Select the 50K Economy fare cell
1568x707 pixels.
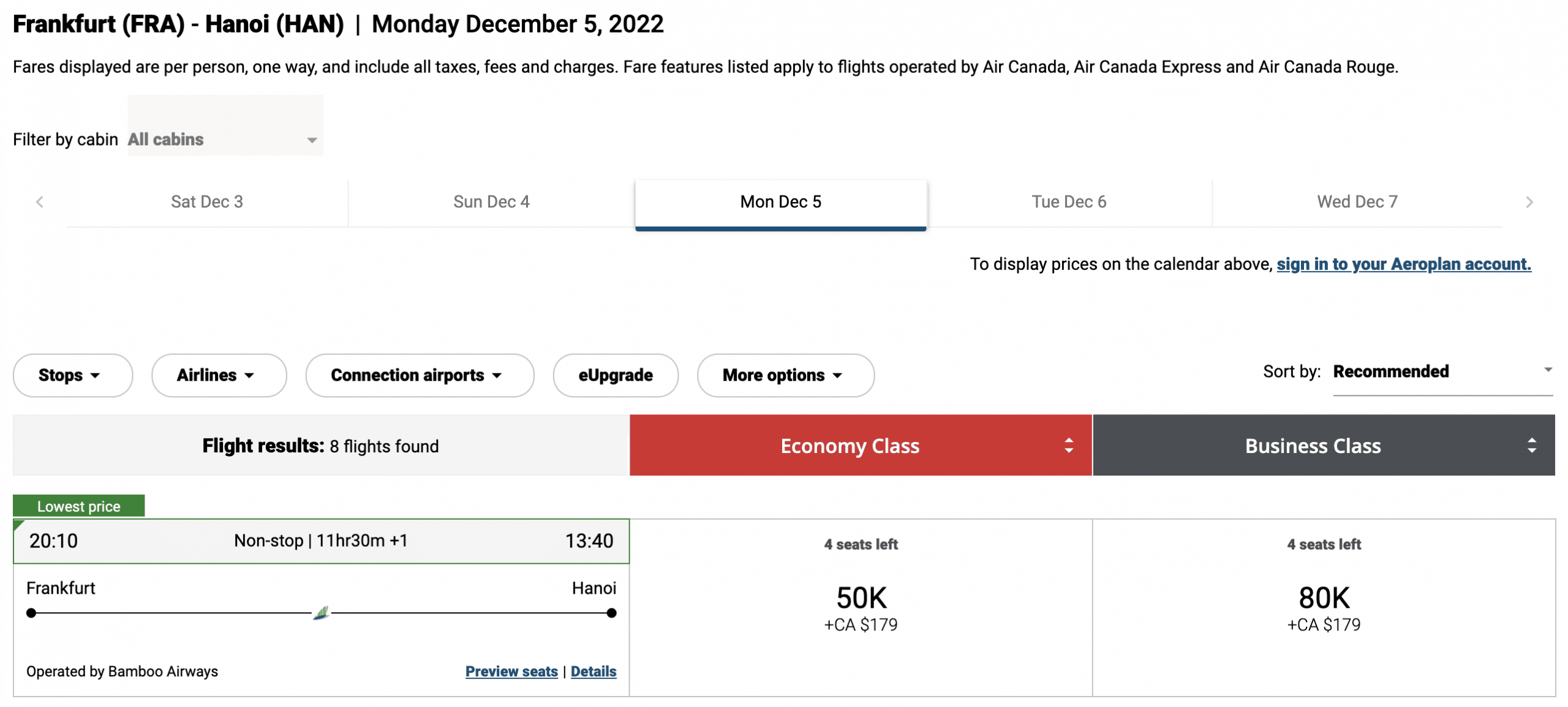(861, 607)
